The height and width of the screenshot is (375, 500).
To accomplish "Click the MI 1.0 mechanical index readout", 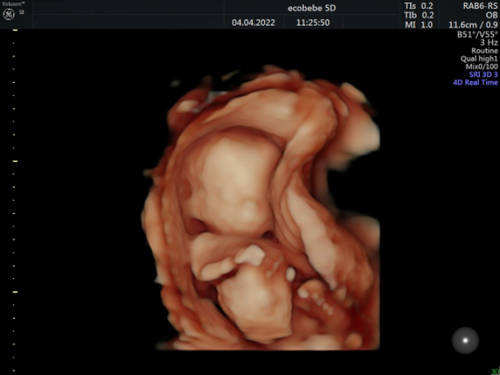I will coord(419,25).
